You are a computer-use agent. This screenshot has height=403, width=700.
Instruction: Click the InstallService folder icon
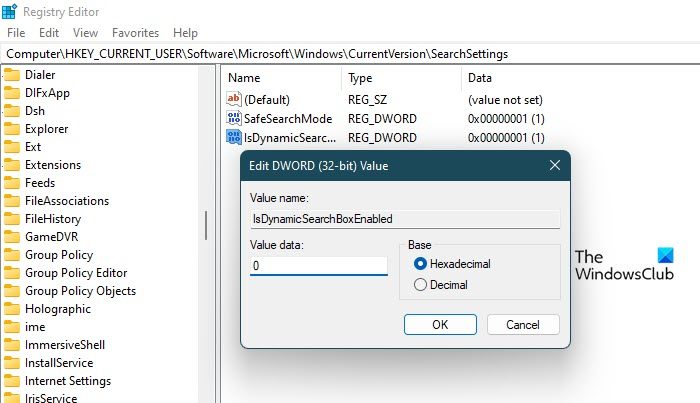pyautogui.click(x=12, y=363)
